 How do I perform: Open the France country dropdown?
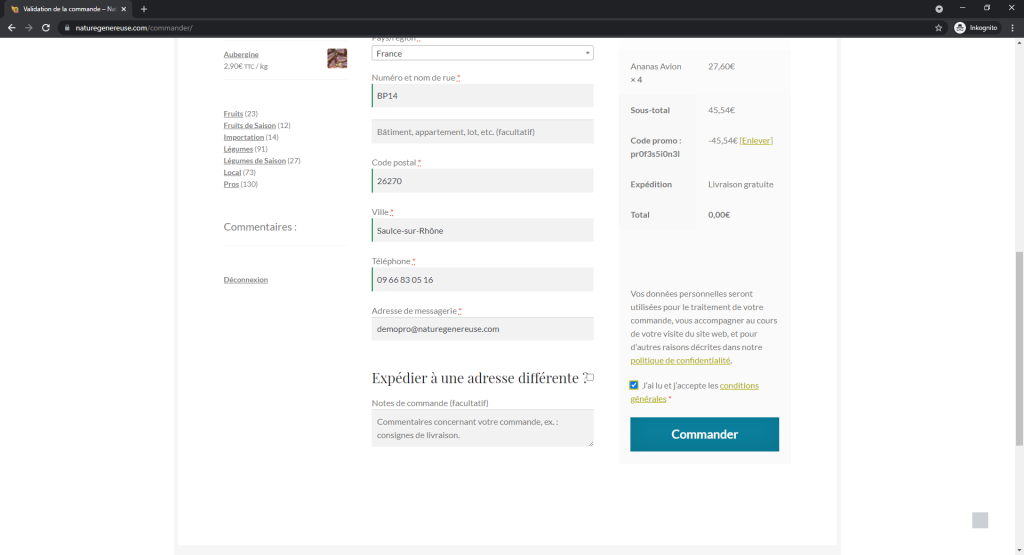482,54
